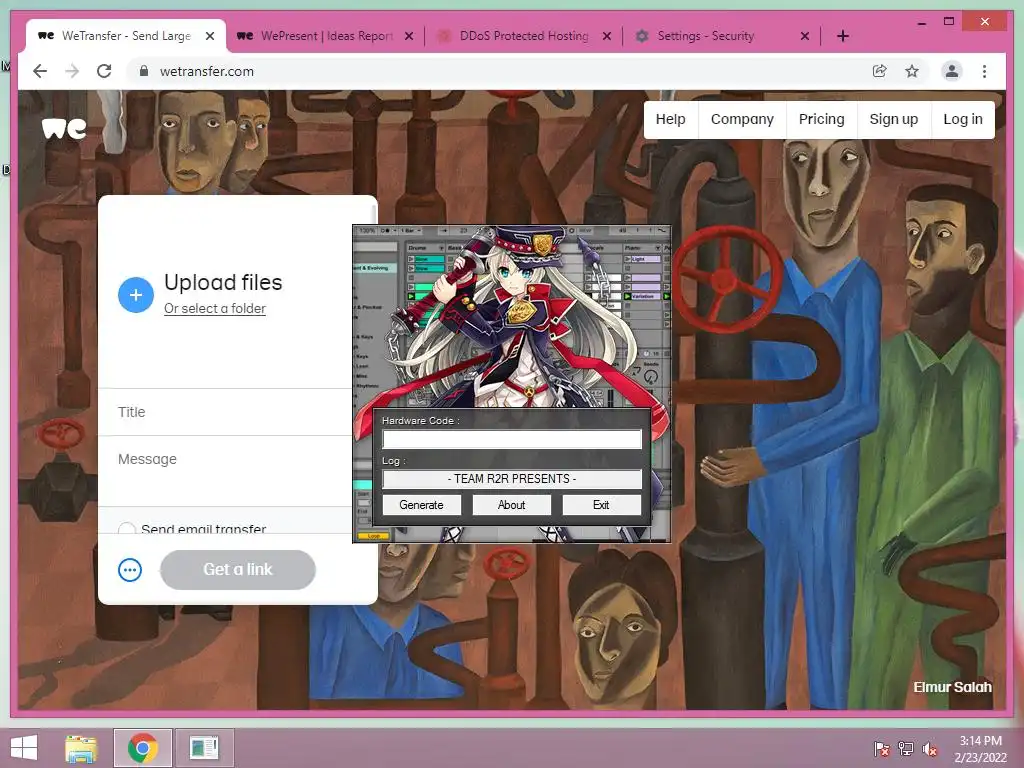Click the share page icon in address bar

pos(880,71)
